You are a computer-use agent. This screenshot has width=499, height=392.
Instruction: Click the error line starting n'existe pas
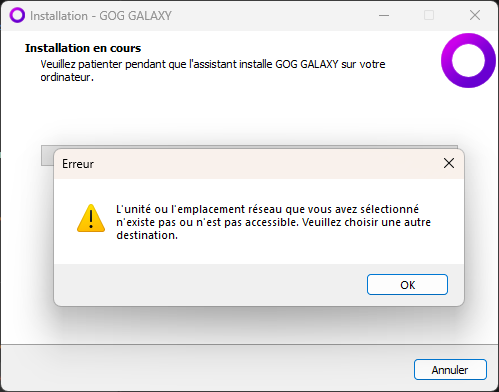click(273, 222)
